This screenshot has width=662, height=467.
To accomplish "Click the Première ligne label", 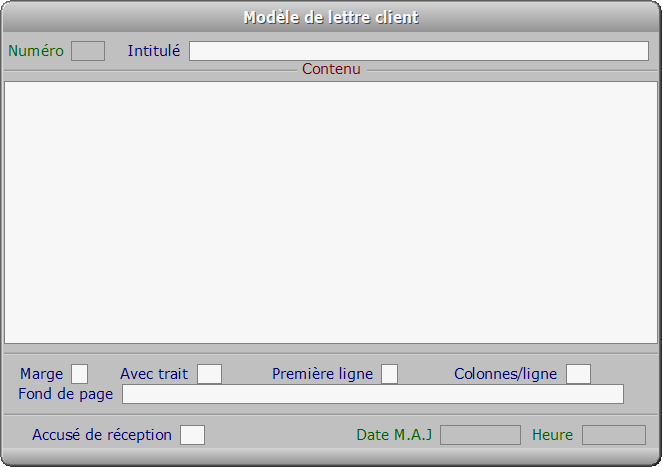I will click(323, 374).
